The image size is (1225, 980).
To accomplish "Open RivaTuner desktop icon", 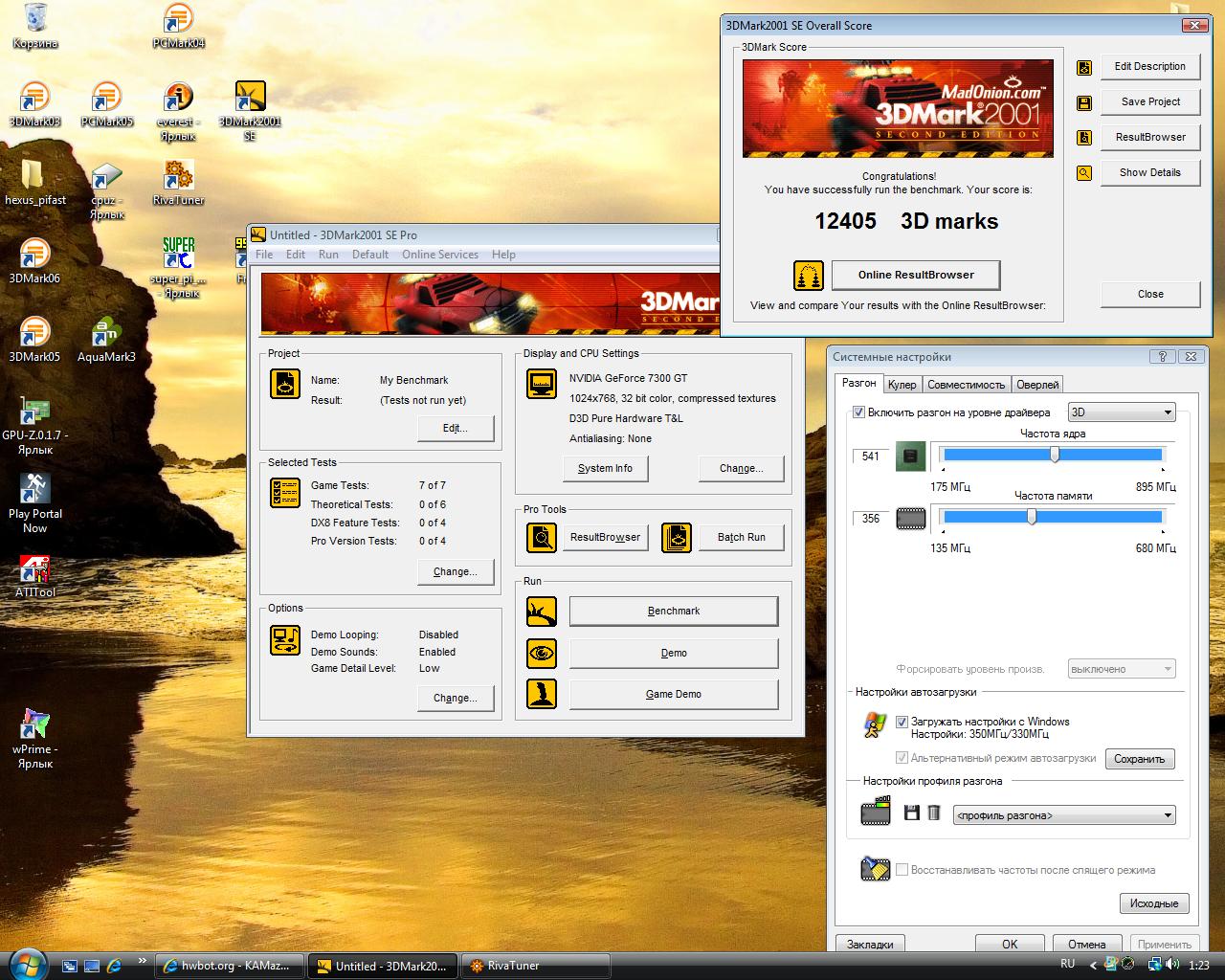I will pyautogui.click(x=178, y=183).
